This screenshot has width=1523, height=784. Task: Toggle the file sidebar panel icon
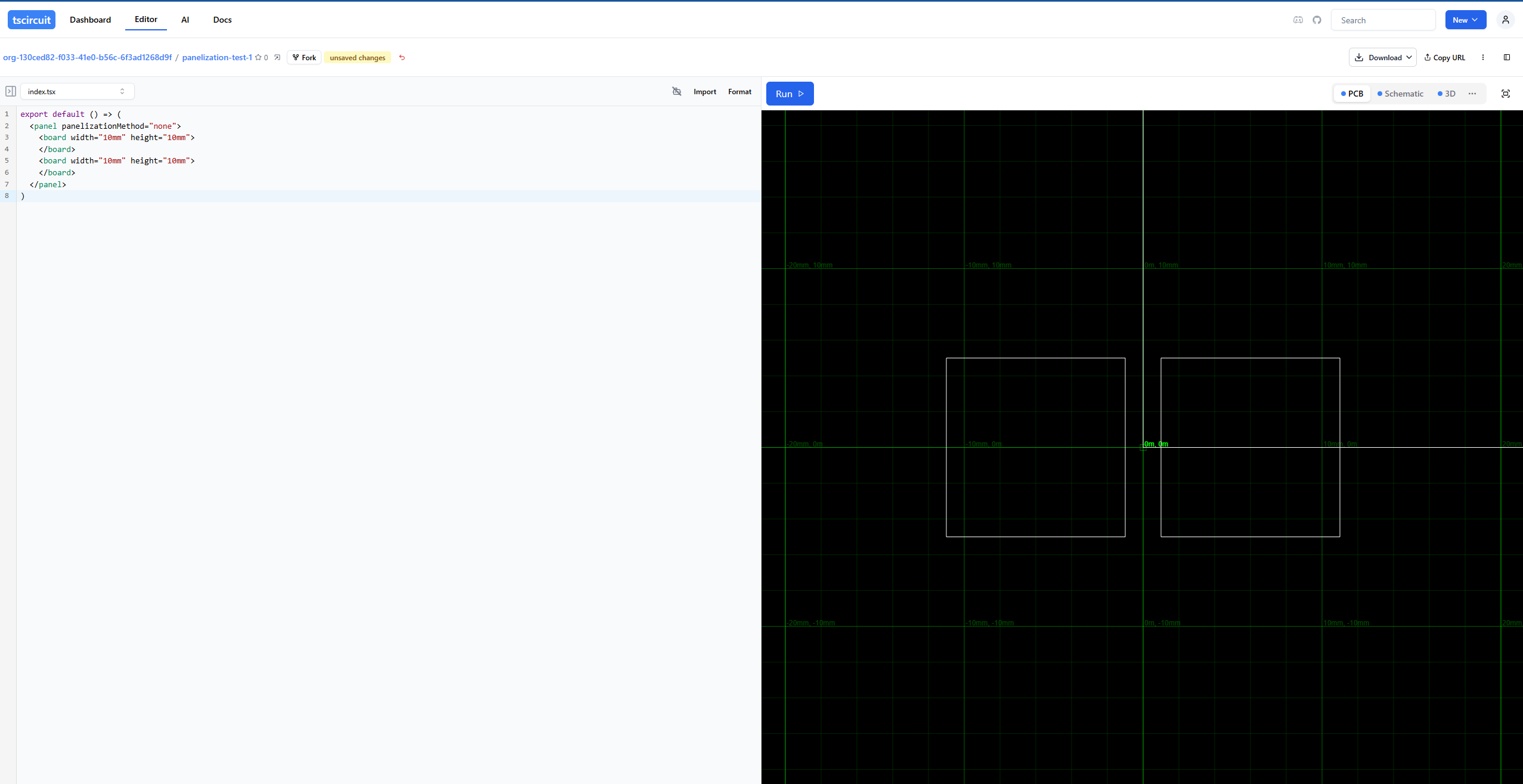tap(10, 91)
